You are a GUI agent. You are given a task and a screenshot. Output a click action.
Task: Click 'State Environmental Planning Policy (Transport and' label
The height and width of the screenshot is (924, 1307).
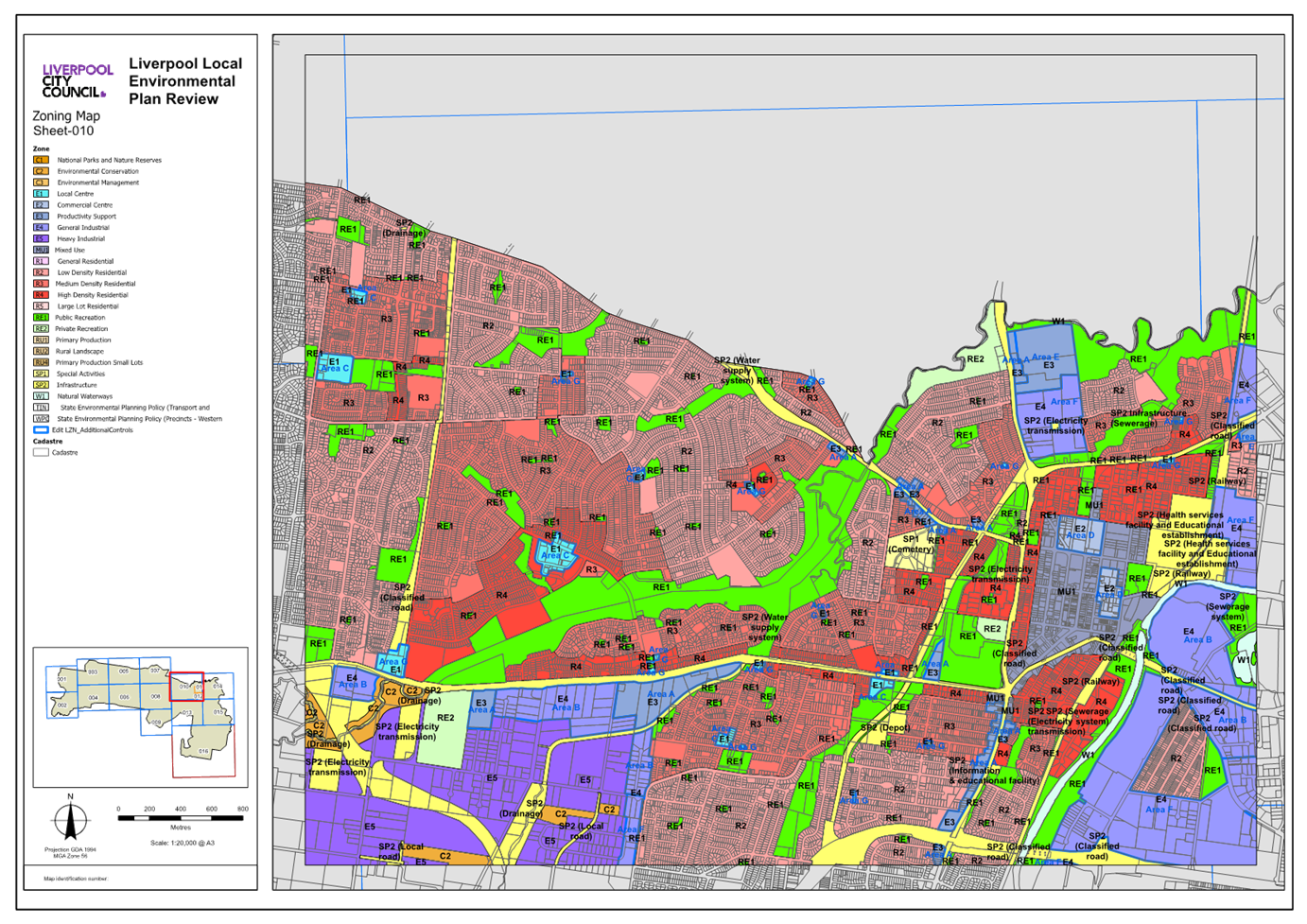click(x=133, y=408)
